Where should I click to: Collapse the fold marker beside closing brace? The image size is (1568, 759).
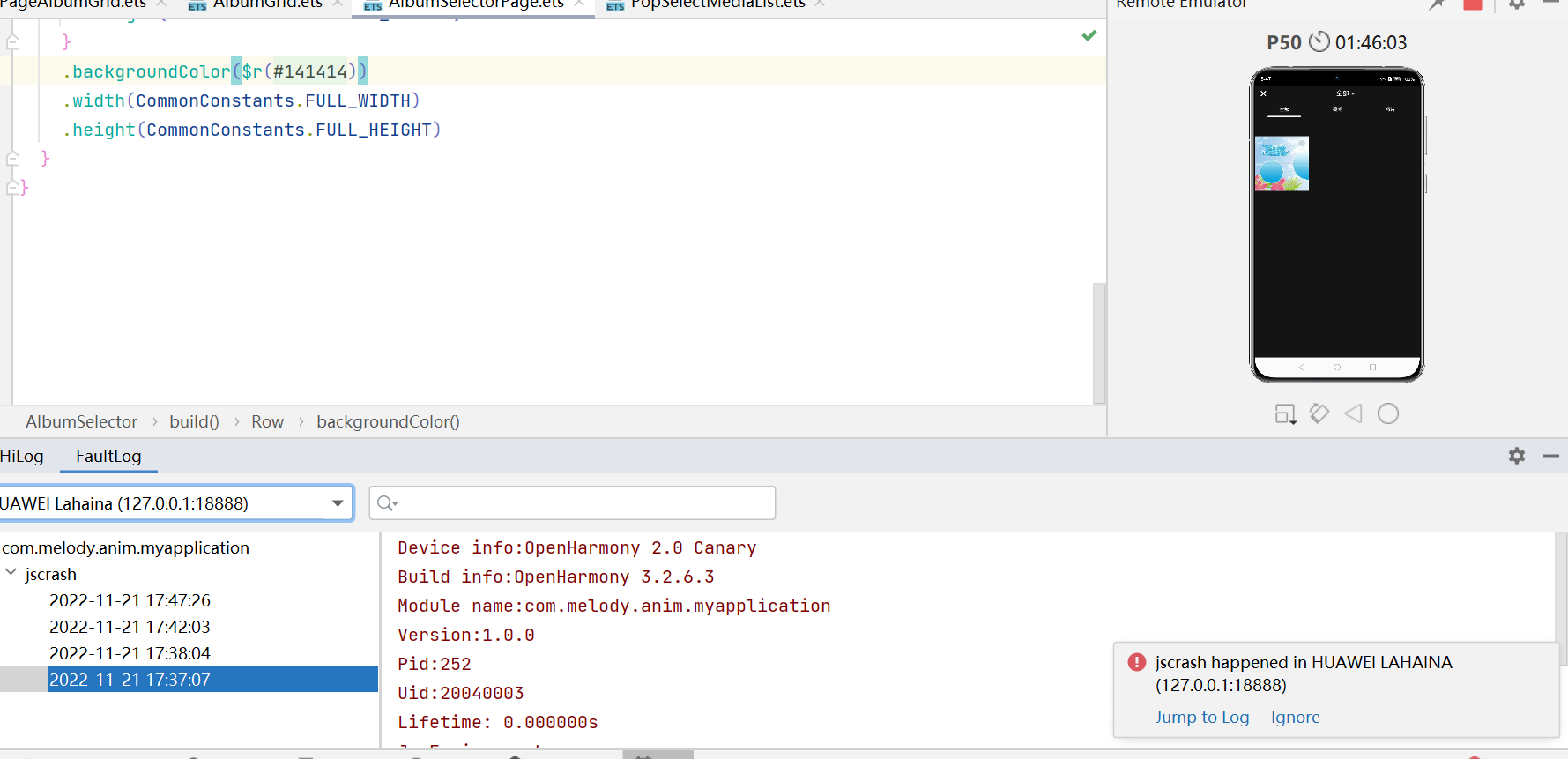(12, 41)
